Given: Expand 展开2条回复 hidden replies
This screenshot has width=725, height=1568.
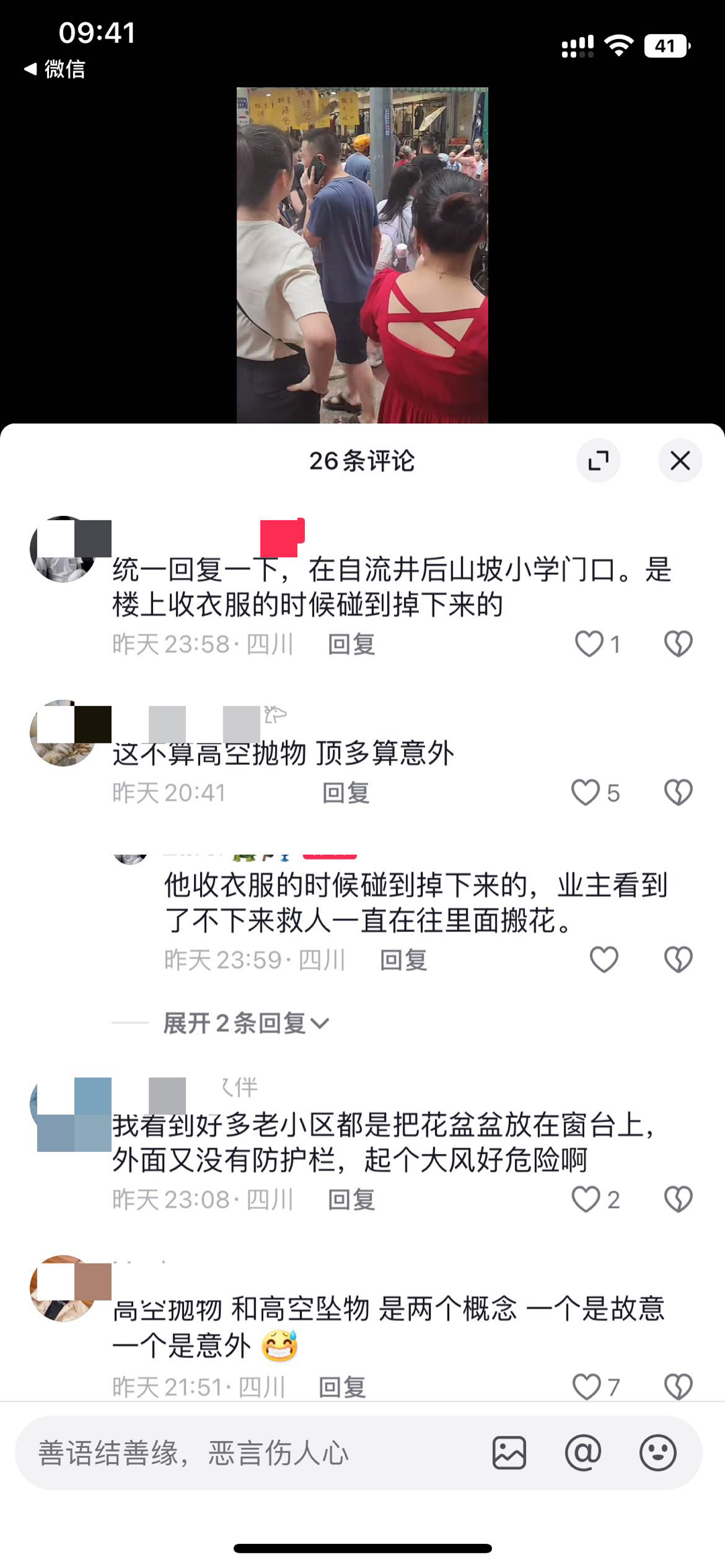Looking at the screenshot, I should pos(246,1023).
